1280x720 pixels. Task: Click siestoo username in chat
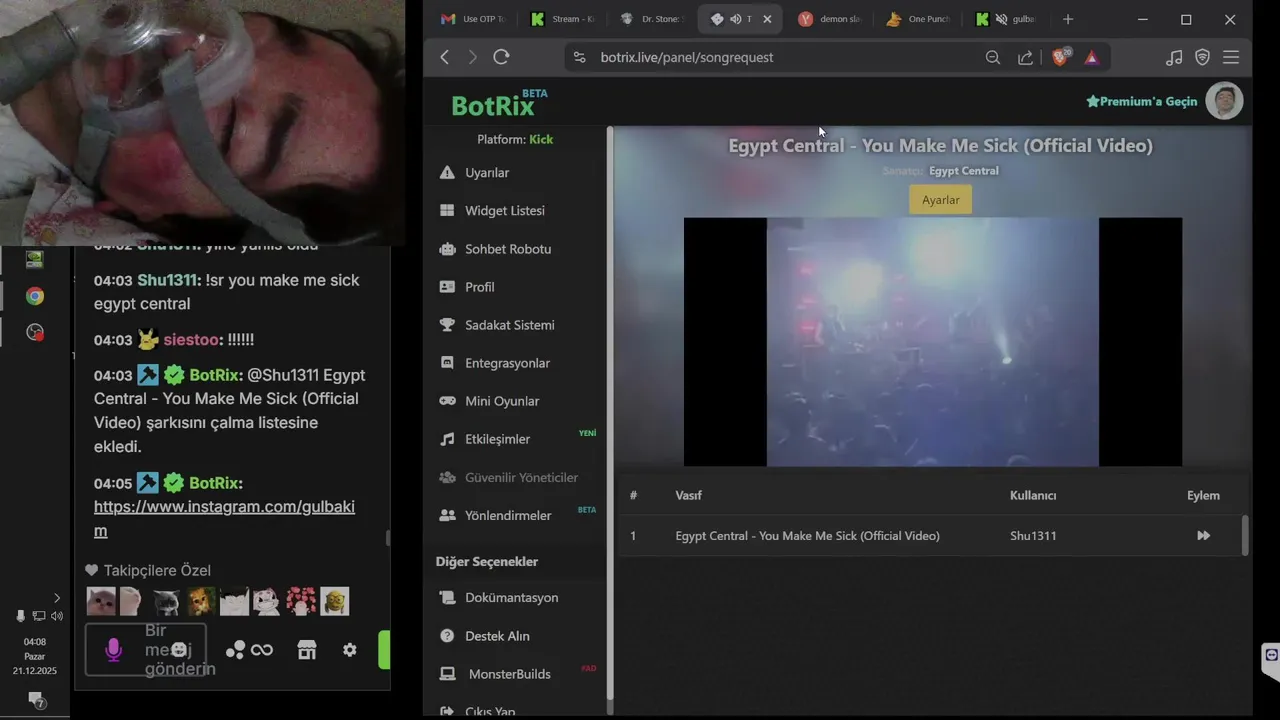191,340
